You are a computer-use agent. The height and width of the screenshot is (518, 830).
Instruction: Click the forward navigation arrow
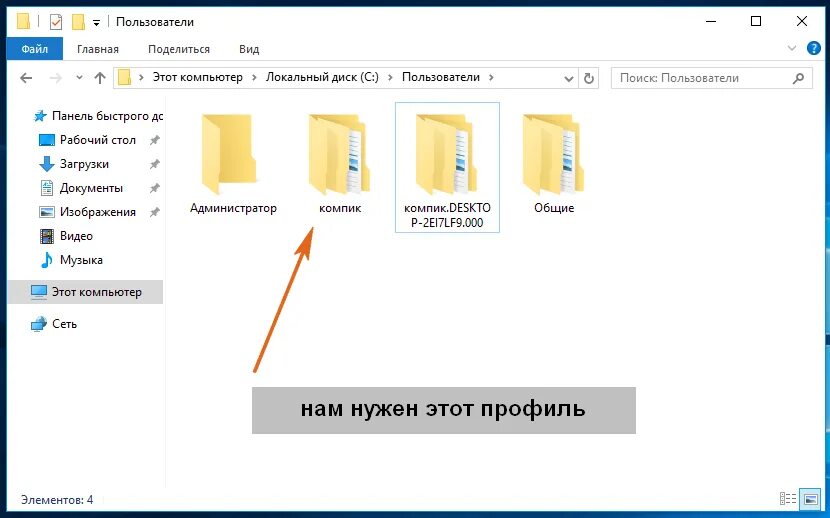tap(55, 78)
